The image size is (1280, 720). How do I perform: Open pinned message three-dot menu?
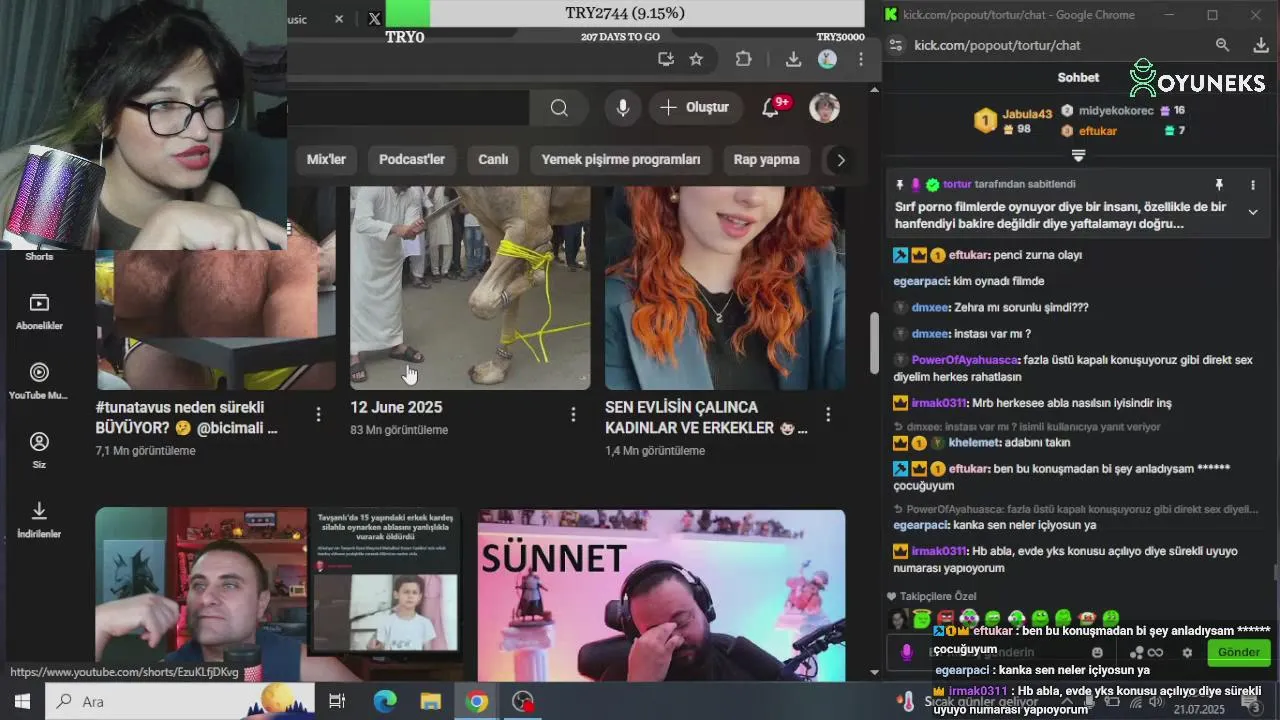pos(1252,185)
